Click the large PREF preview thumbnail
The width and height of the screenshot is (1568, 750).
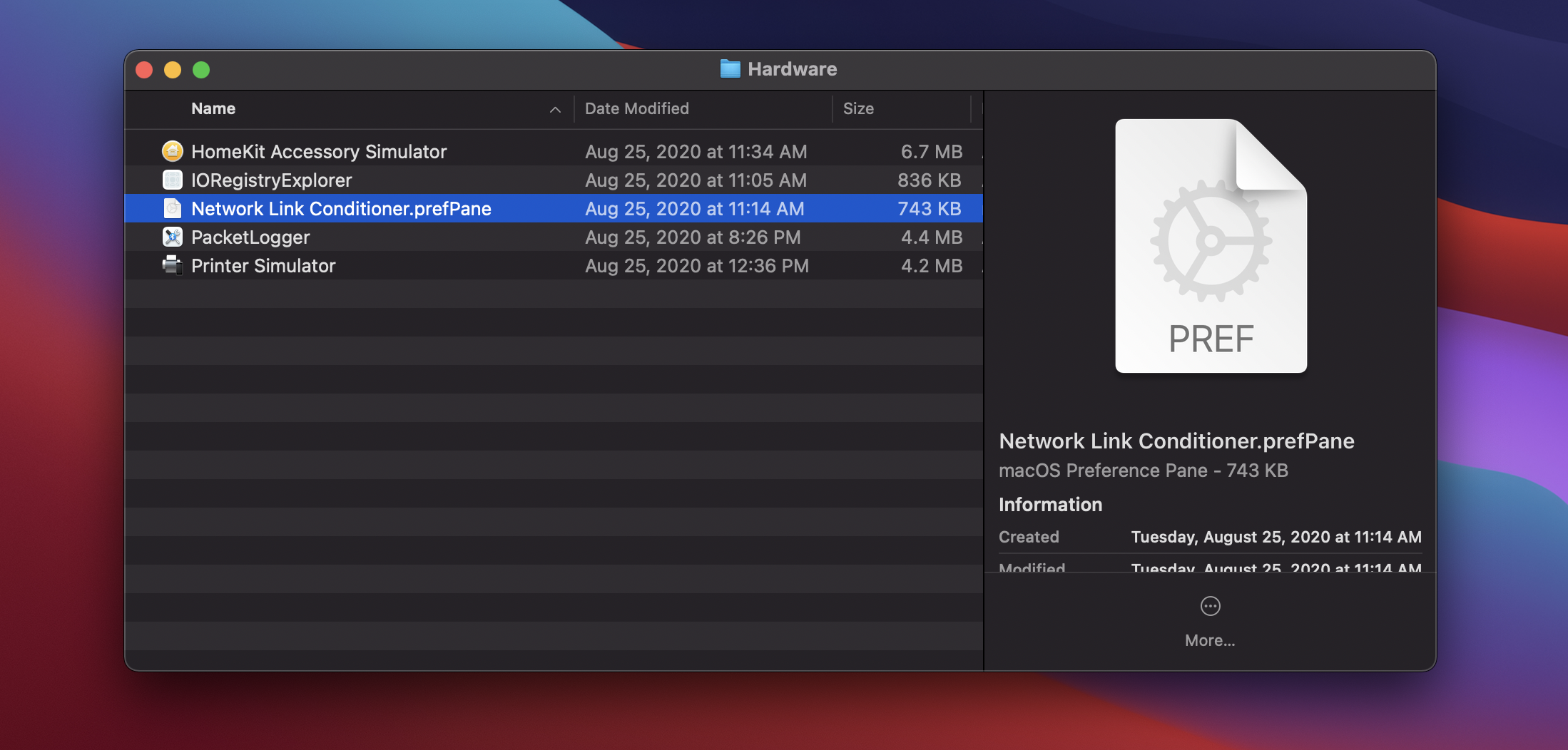click(1211, 246)
